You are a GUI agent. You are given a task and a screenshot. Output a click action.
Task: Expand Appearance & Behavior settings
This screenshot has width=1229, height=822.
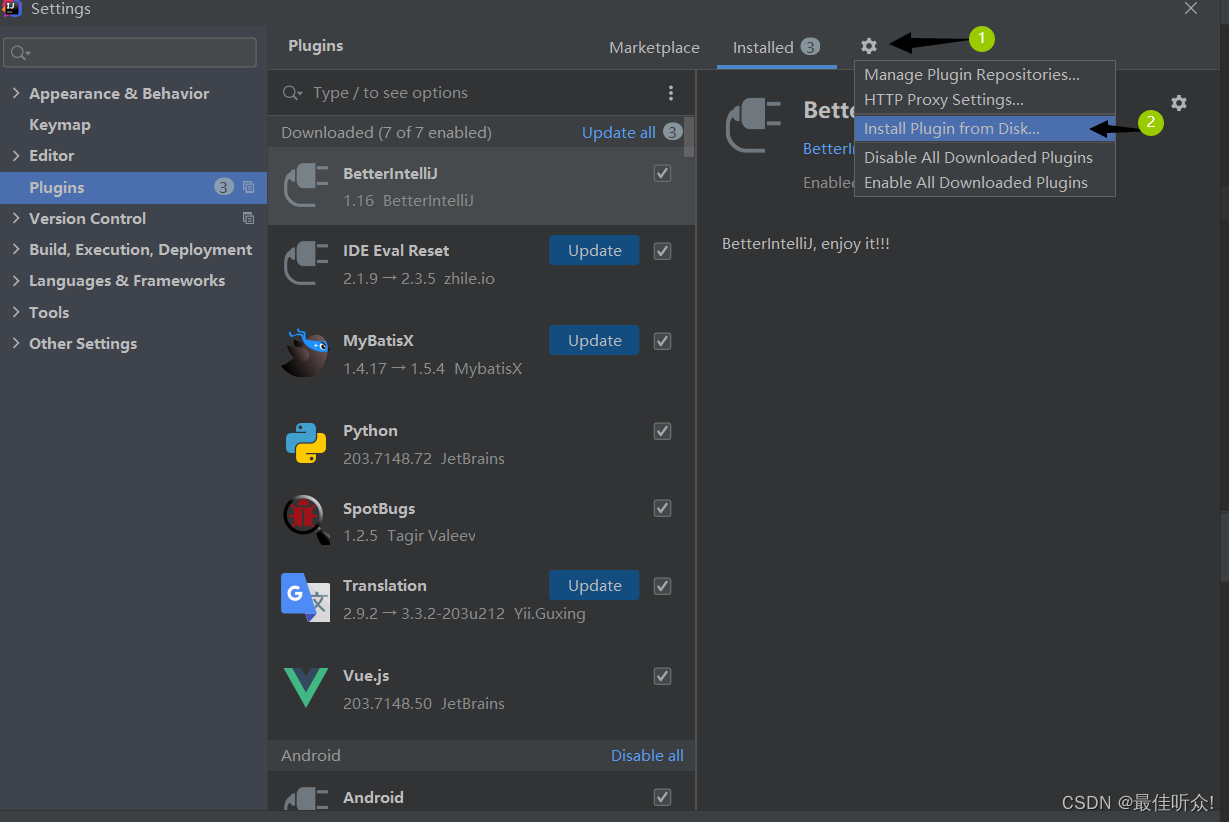[x=16, y=93]
